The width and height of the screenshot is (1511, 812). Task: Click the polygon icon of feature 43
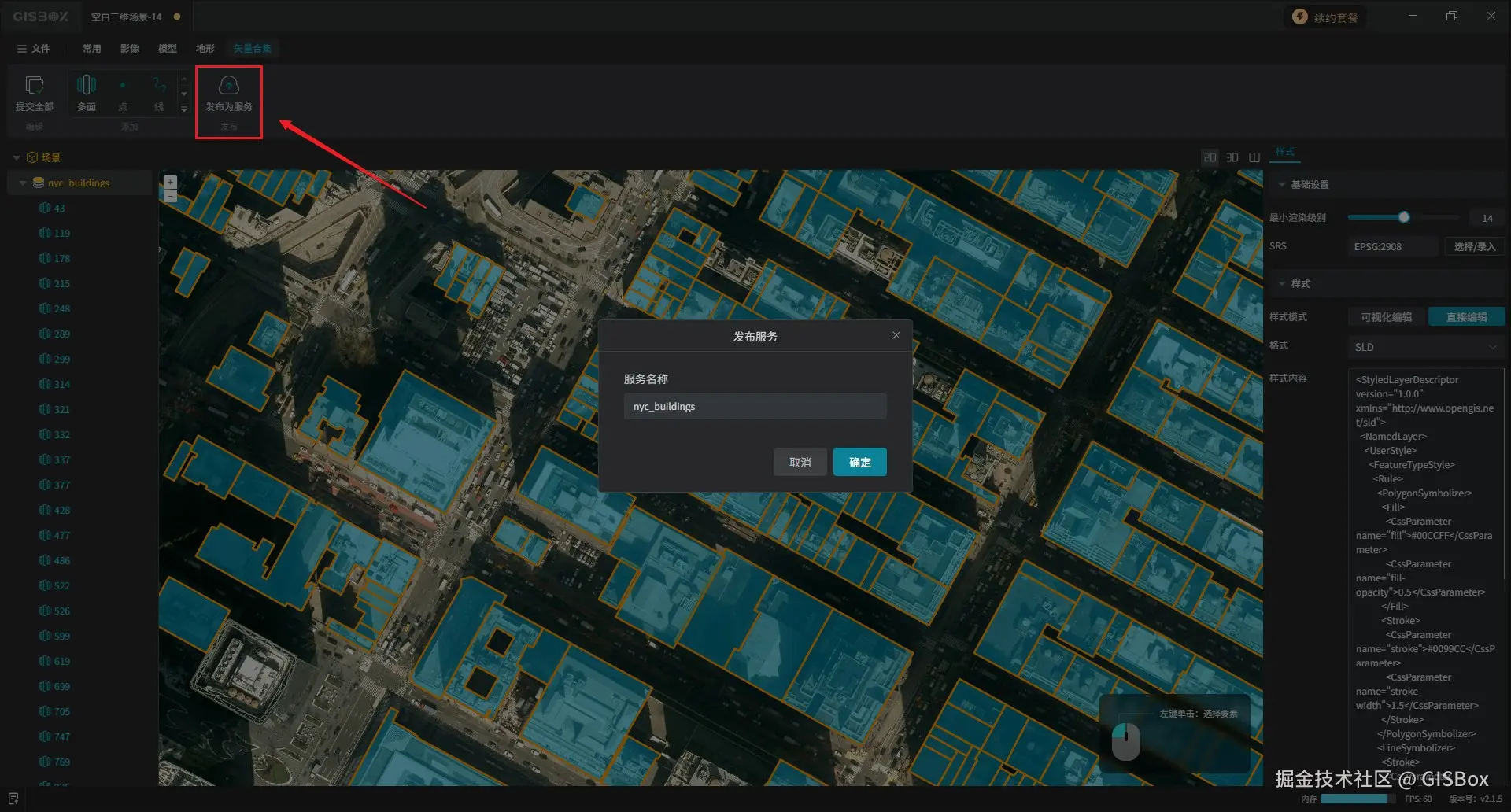coord(45,208)
